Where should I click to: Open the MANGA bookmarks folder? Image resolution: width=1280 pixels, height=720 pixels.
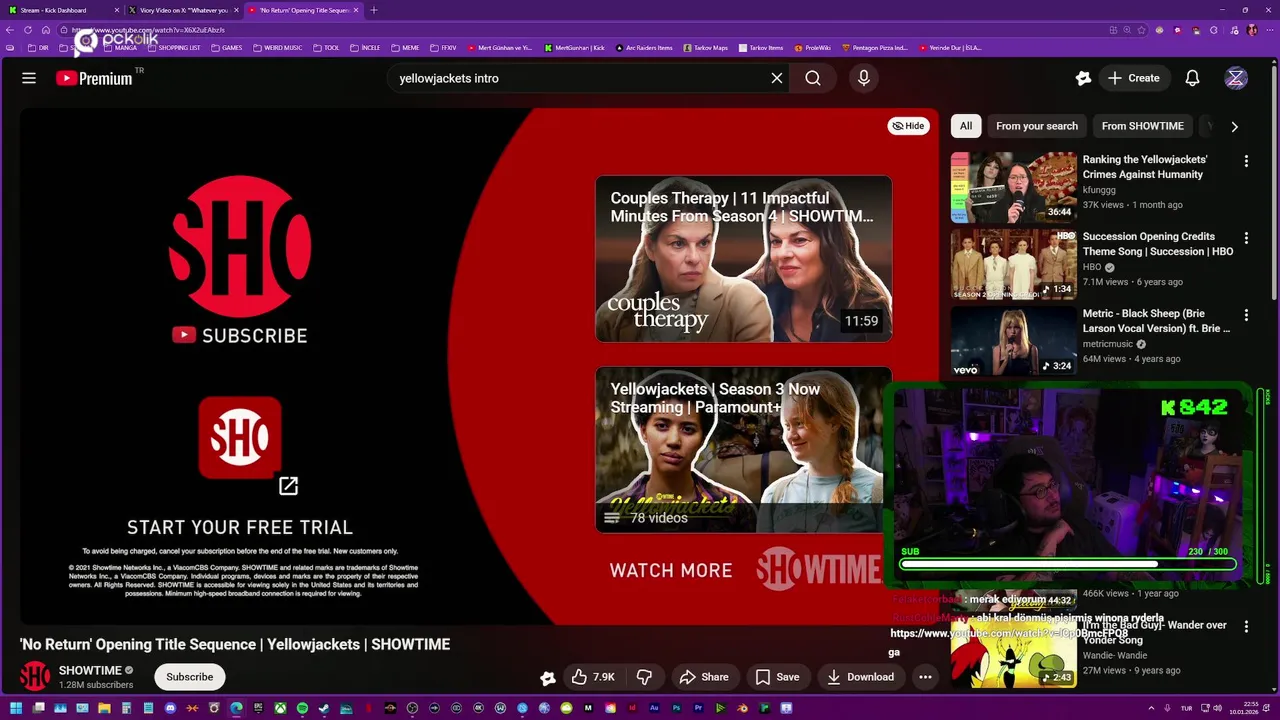point(120,48)
